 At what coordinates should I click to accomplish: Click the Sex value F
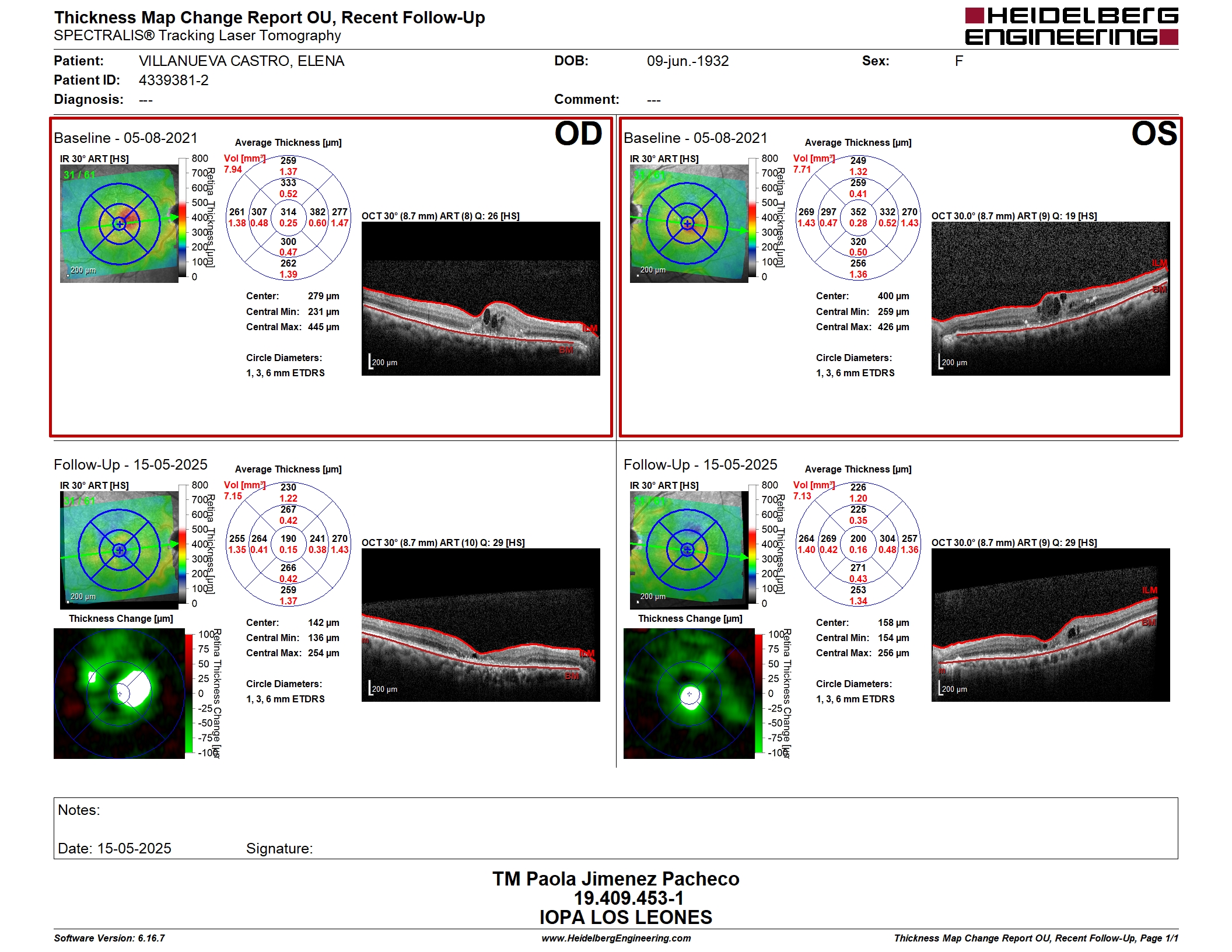pos(958,61)
